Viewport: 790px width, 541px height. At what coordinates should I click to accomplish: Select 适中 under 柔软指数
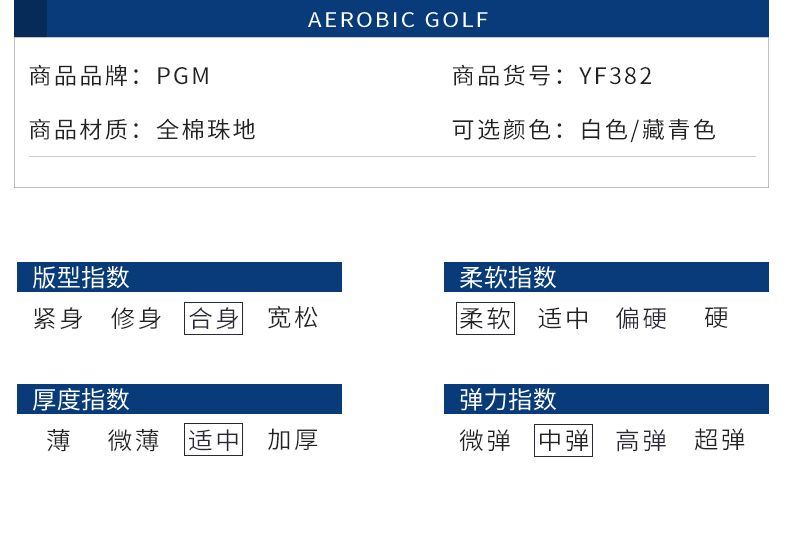coord(563,318)
